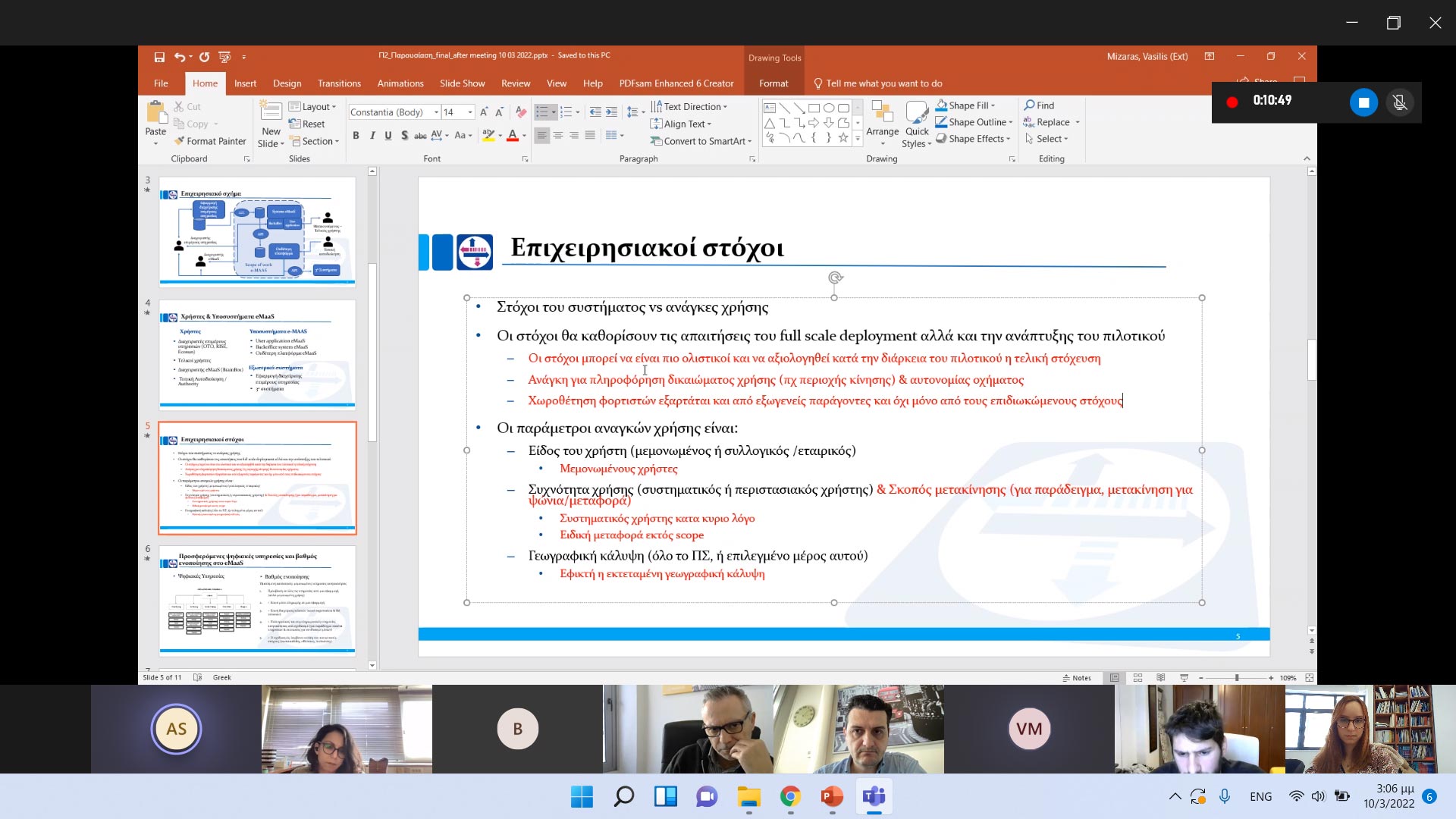Clear all formatting with the eraser icon
Viewport: 1456px width, 819px height.
[x=521, y=112]
